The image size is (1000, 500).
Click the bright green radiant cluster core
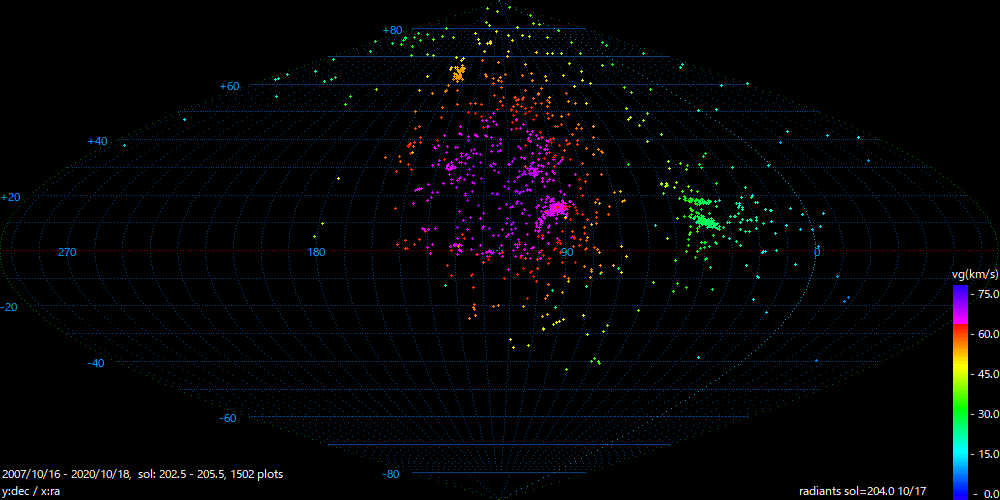[x=704, y=221]
